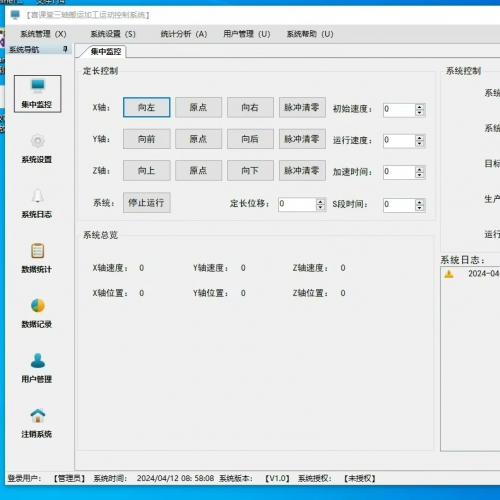500x500 pixels.
Task: Click Z轴 向上 button
Action: (146, 170)
